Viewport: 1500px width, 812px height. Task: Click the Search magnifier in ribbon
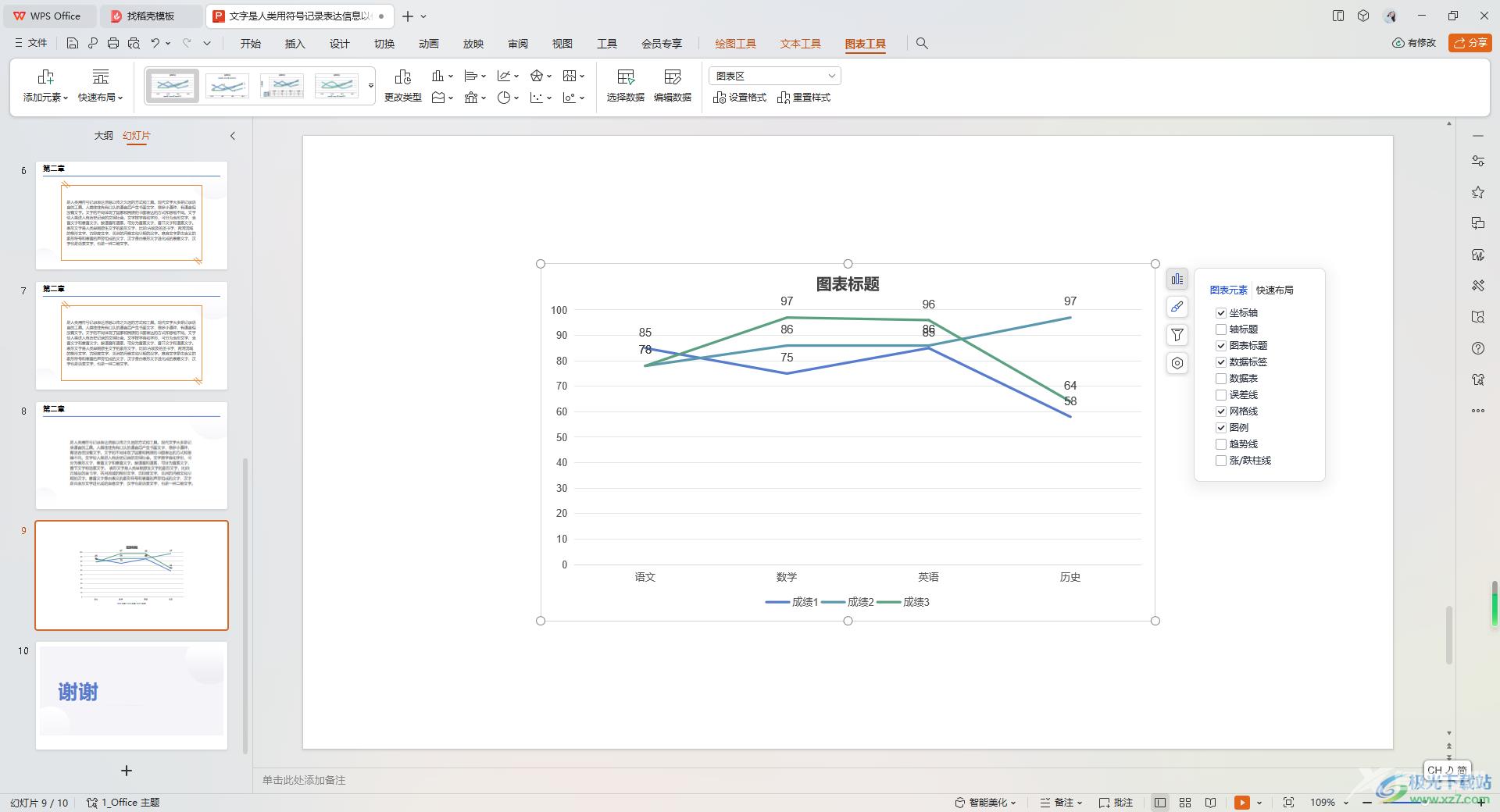922,44
